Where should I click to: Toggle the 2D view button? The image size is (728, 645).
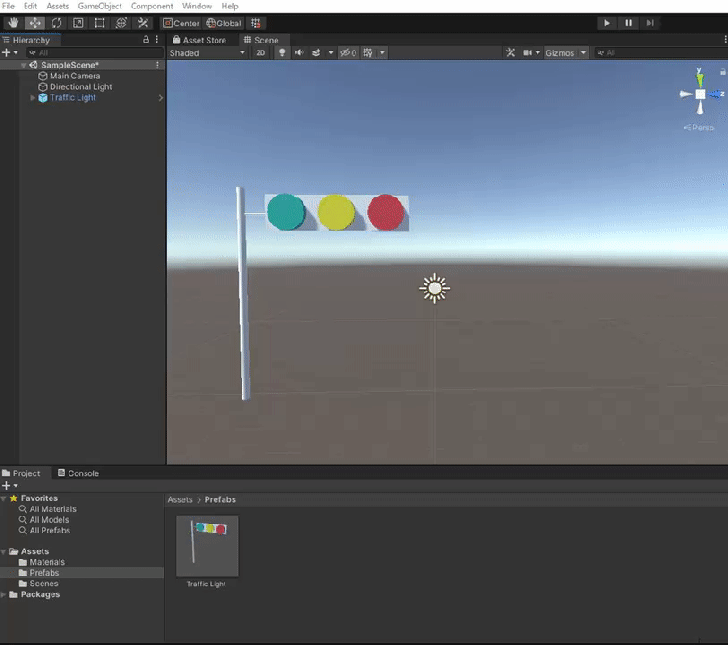coord(260,52)
